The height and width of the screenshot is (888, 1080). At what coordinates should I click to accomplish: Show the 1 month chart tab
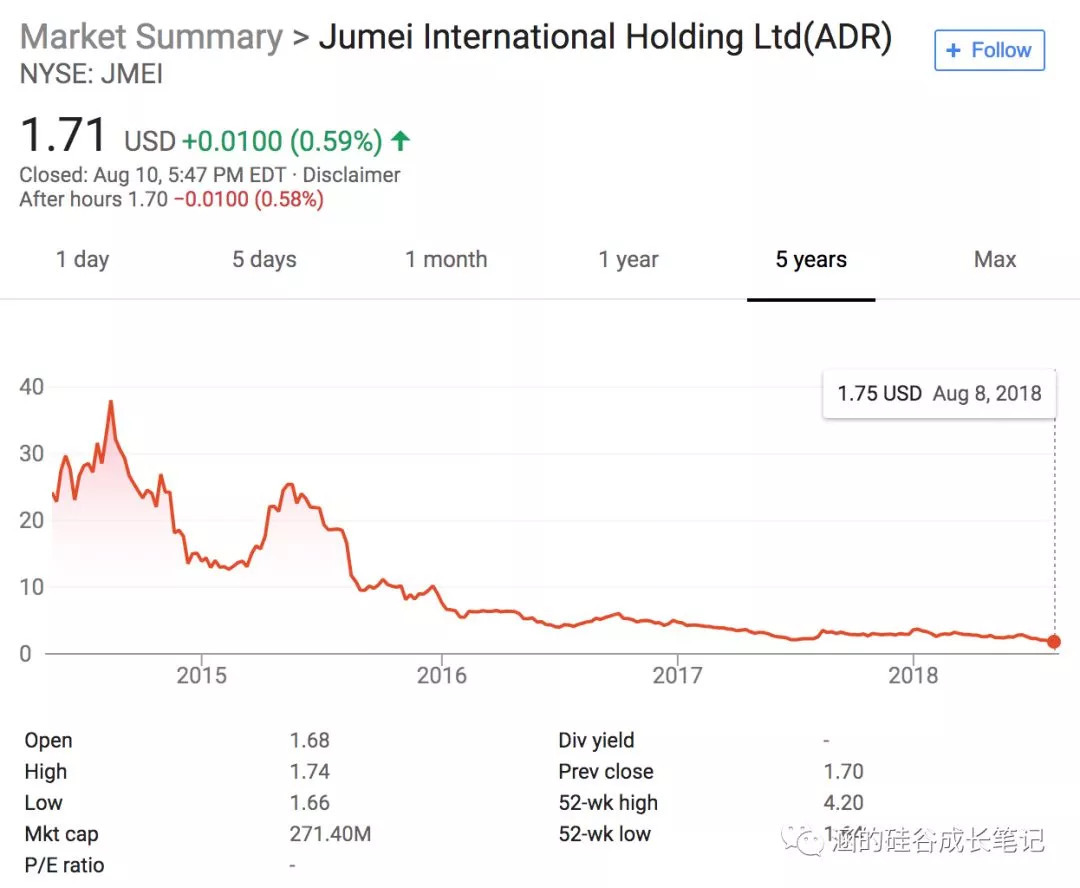pyautogui.click(x=446, y=260)
